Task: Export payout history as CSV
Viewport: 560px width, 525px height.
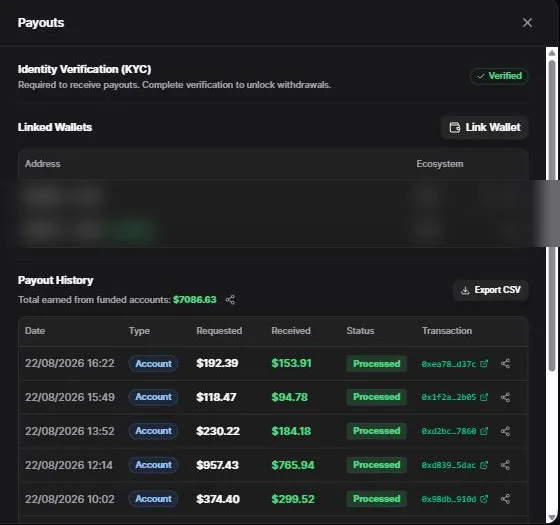Action: (x=490, y=290)
